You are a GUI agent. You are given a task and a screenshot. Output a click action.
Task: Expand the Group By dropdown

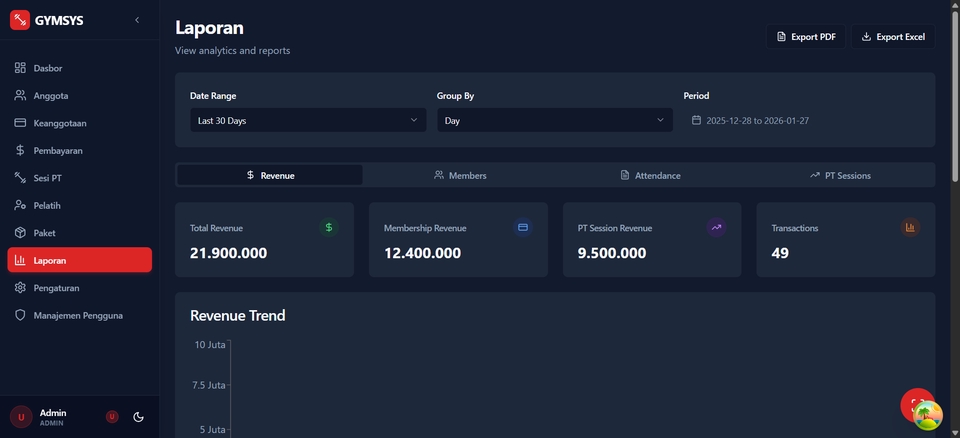554,120
